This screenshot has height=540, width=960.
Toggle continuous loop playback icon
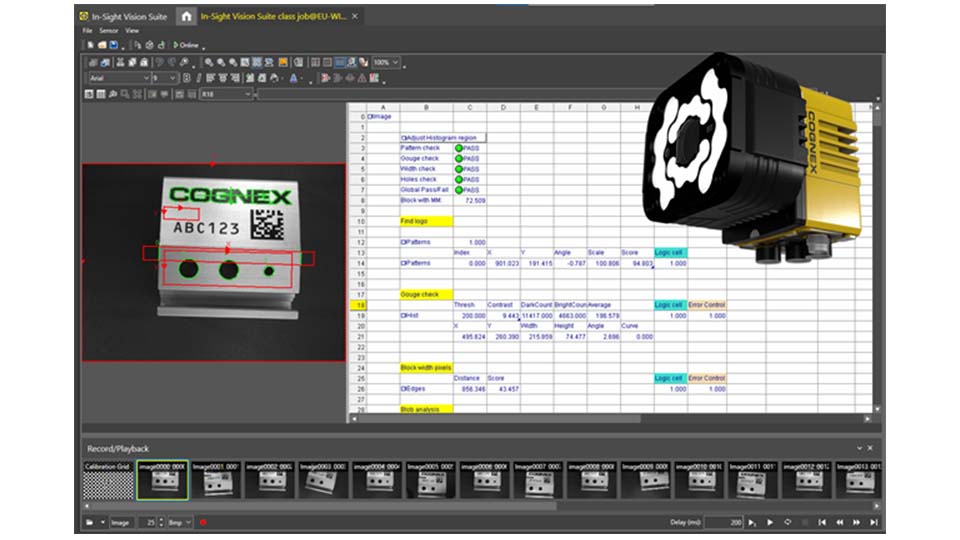[x=787, y=522]
